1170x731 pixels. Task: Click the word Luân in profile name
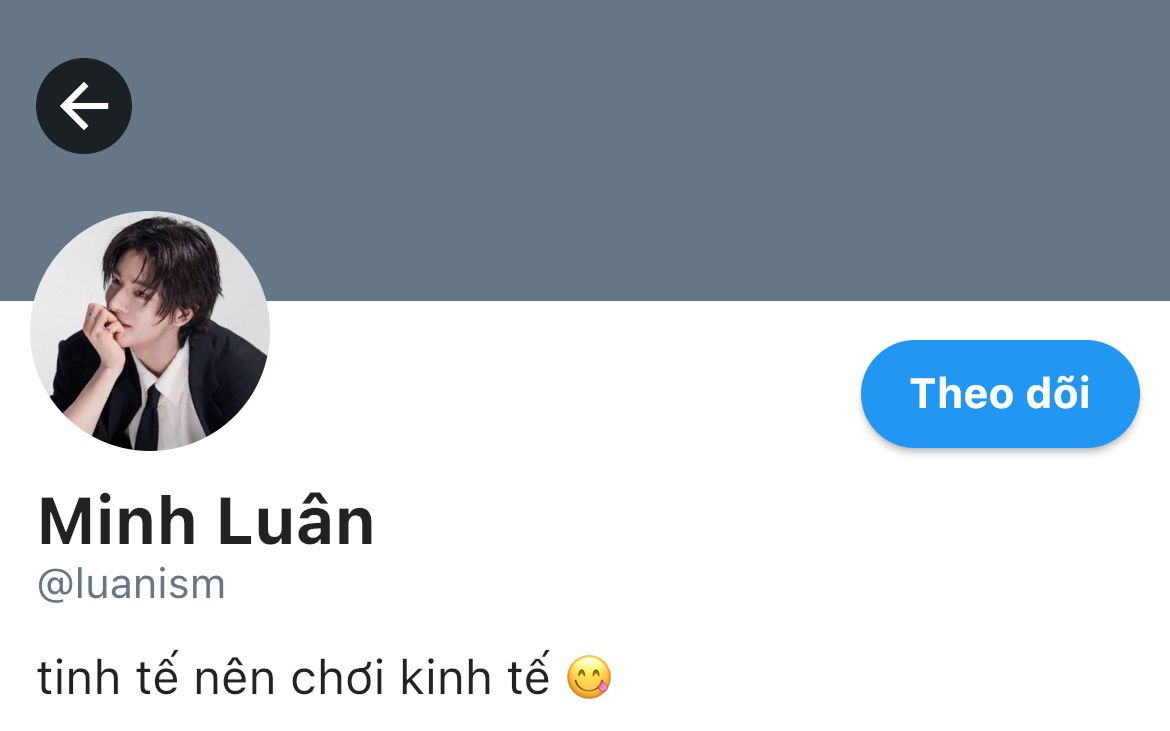296,521
